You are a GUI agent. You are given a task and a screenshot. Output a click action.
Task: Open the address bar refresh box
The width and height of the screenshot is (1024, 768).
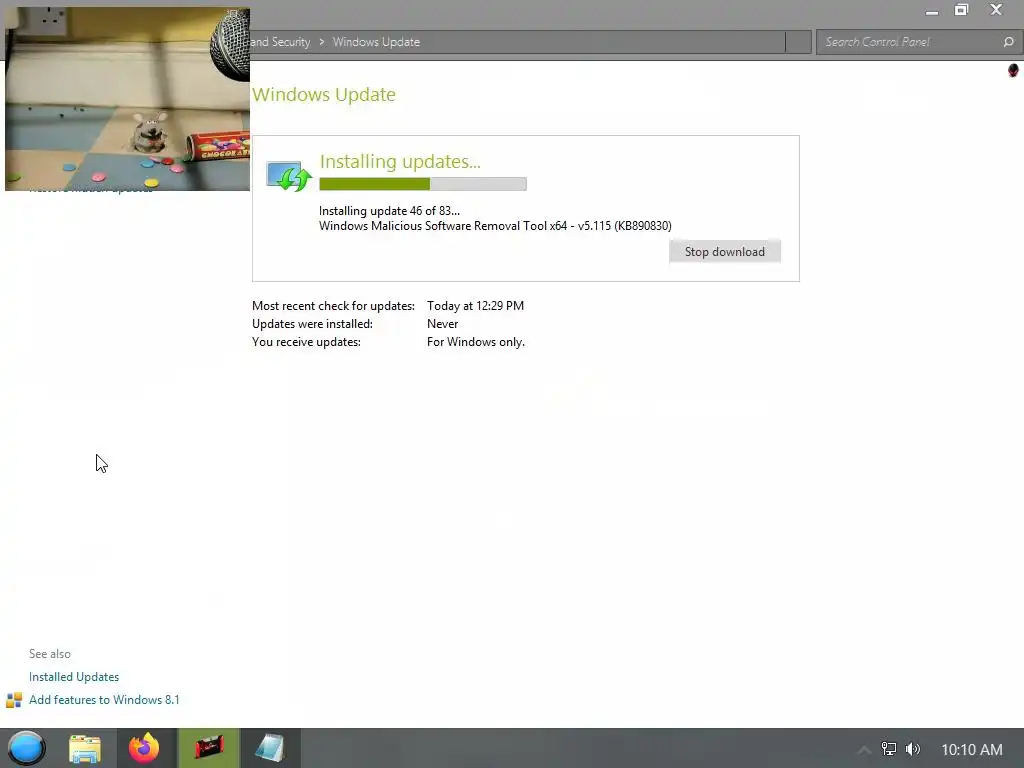798,42
